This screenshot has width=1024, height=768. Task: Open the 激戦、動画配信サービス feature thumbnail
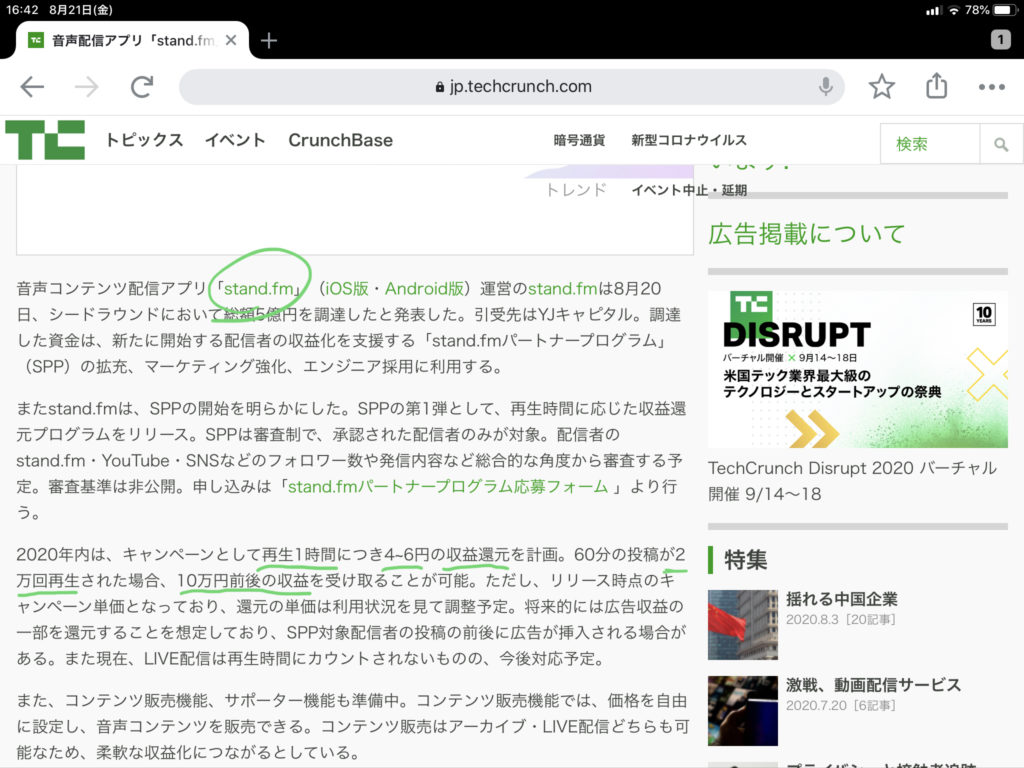tap(743, 711)
